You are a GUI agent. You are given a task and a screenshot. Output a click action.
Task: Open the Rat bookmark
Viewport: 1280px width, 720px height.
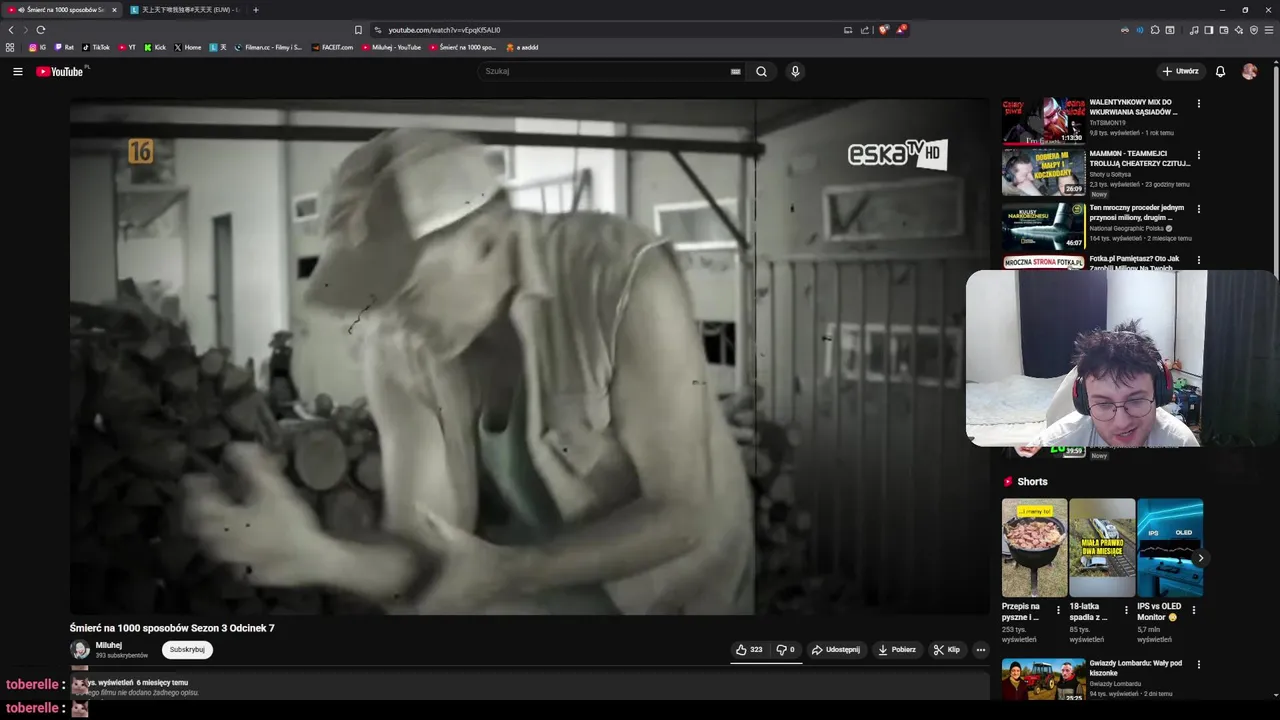64,47
